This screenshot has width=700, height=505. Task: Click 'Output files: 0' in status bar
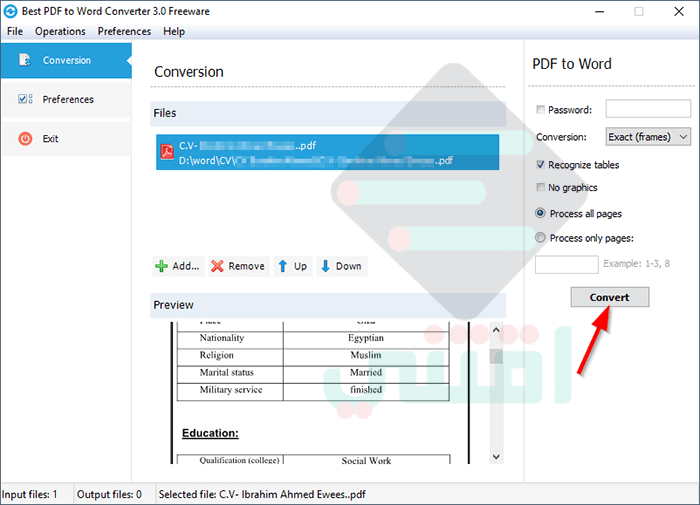click(x=109, y=494)
